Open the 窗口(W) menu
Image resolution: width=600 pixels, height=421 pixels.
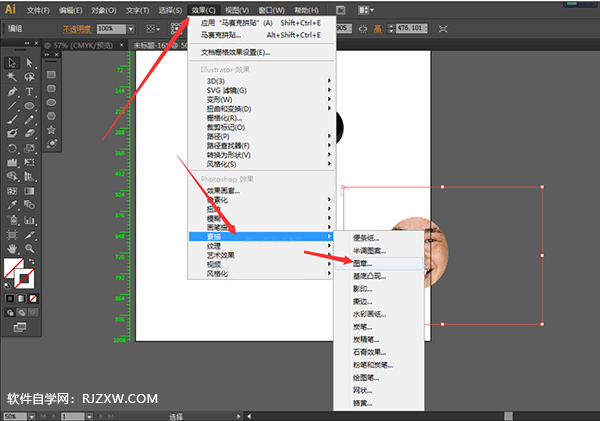pyautogui.click(x=271, y=10)
